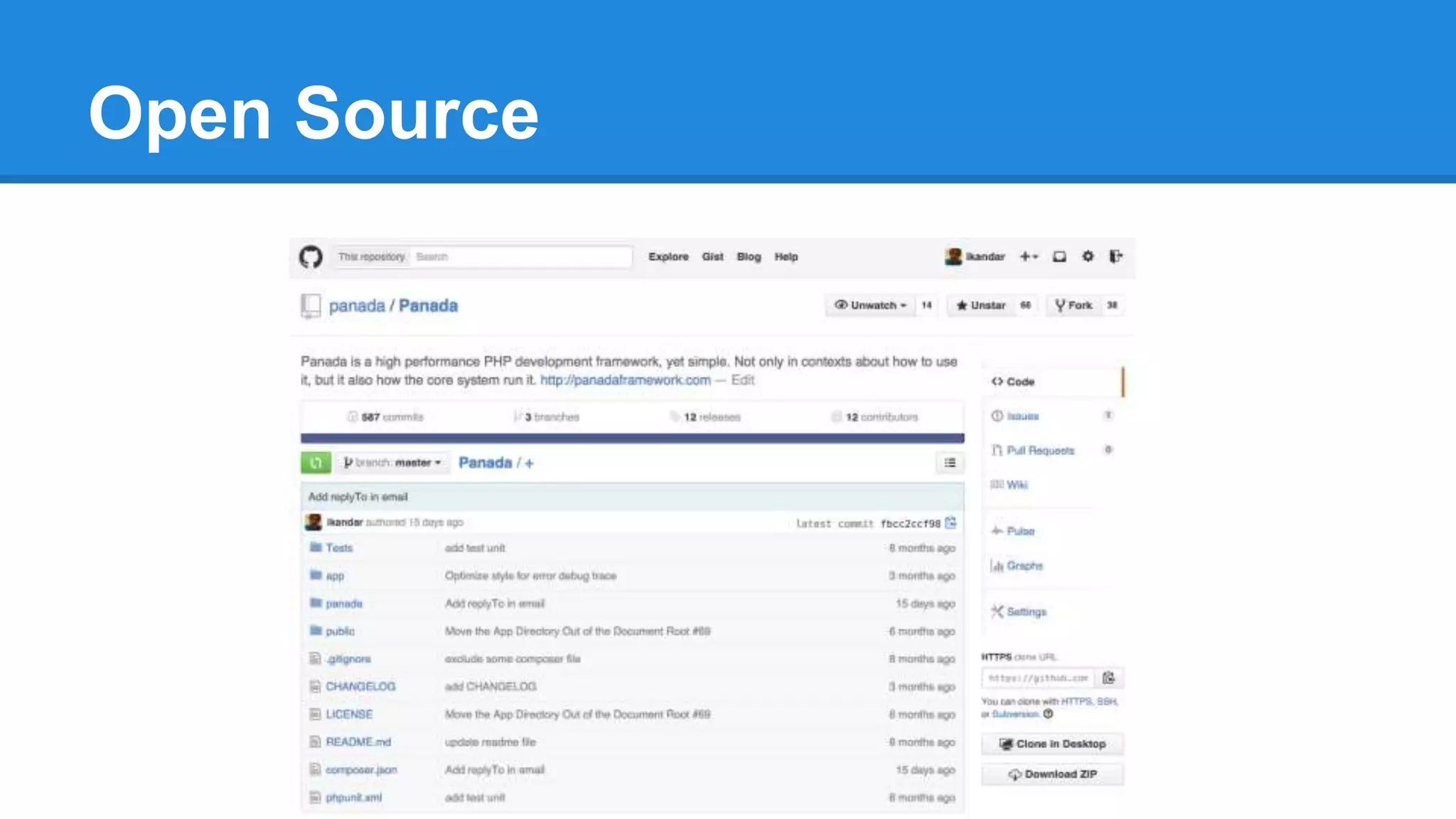This screenshot has height=819, width=1456.
Task: Click the Download ZIP button
Action: (x=1052, y=774)
